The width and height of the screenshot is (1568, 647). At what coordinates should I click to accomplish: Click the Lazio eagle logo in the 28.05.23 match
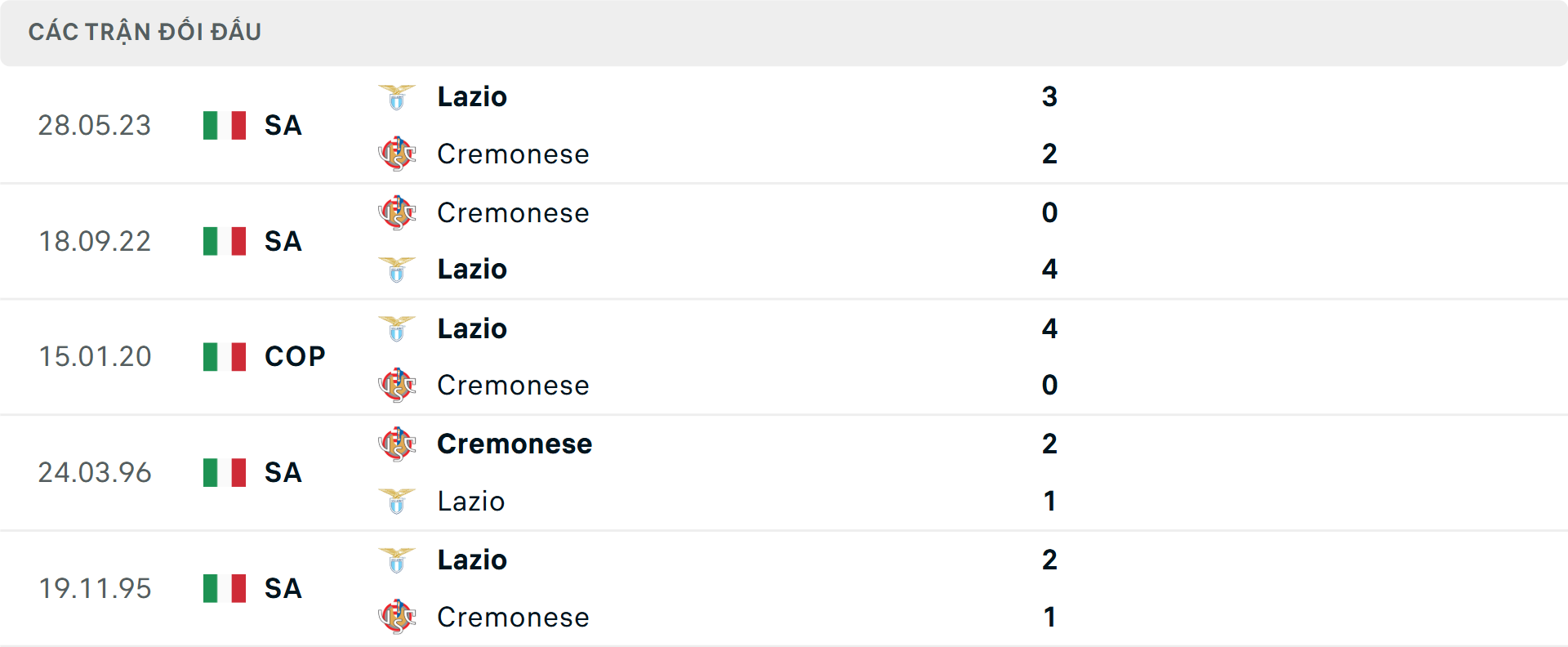click(398, 96)
